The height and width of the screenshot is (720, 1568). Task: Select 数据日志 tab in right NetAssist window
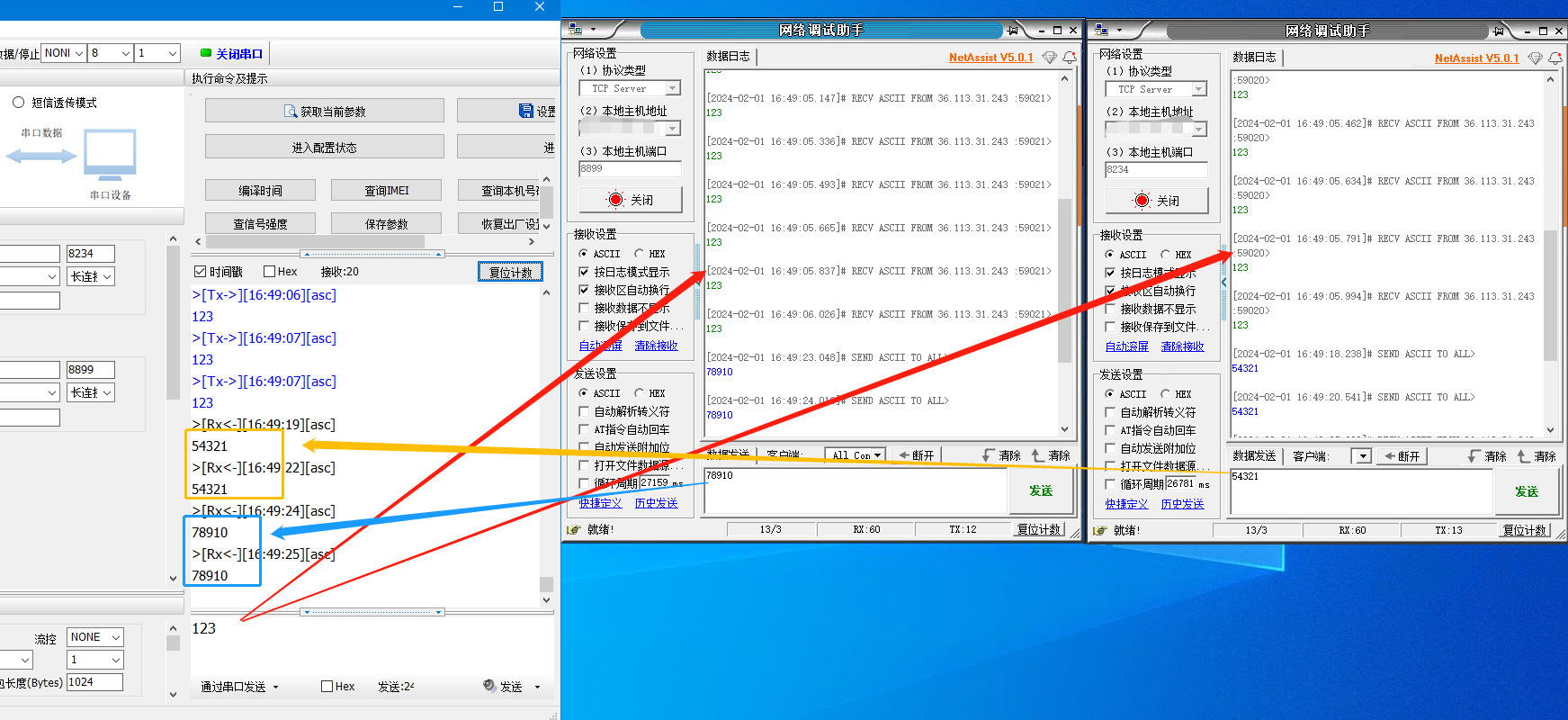(1254, 58)
